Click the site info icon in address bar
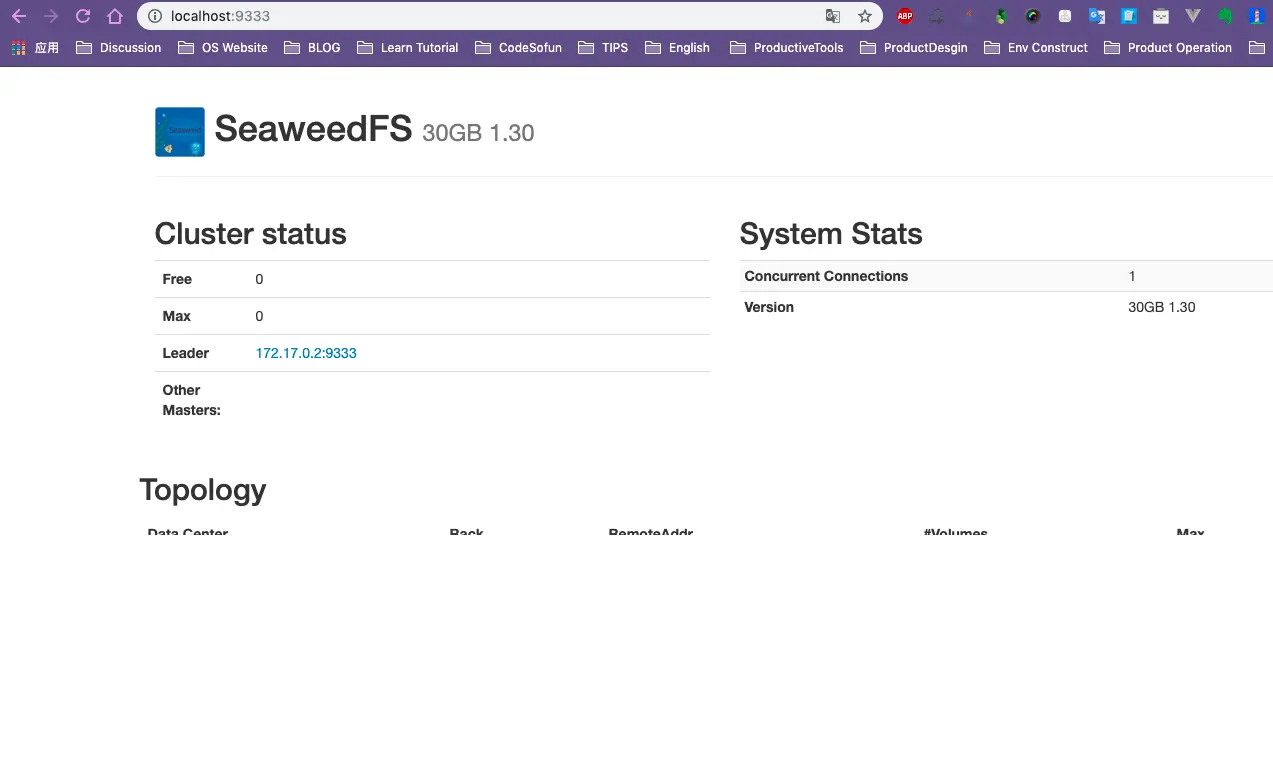The image size is (1273, 782). click(154, 16)
